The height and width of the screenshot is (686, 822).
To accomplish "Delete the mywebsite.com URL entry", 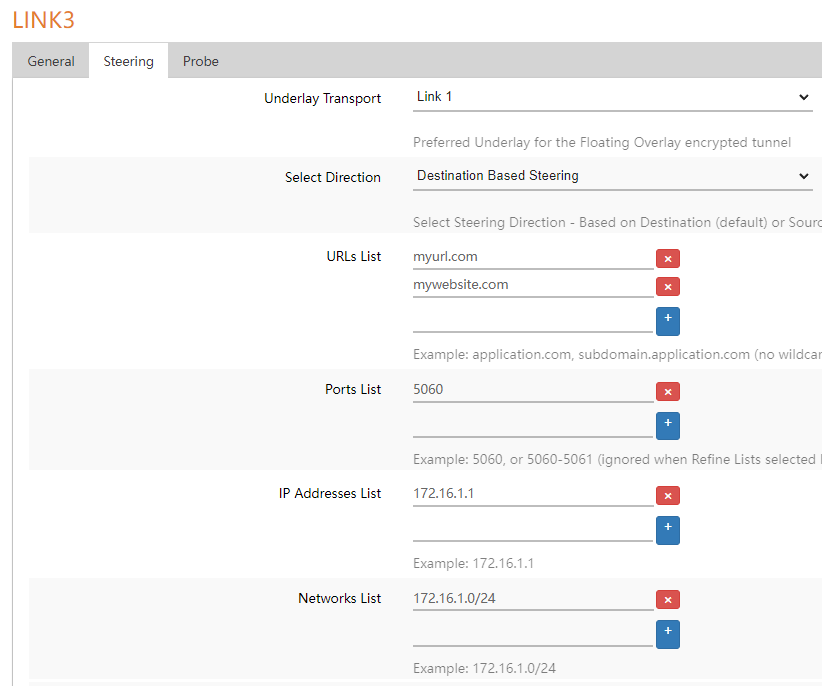I will (667, 287).
